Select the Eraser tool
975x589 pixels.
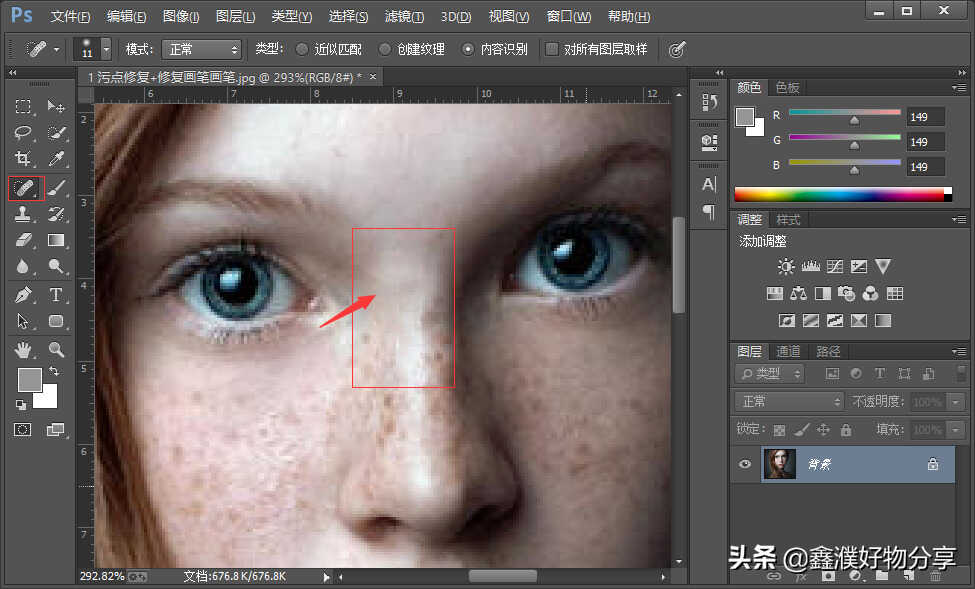pyautogui.click(x=23, y=240)
